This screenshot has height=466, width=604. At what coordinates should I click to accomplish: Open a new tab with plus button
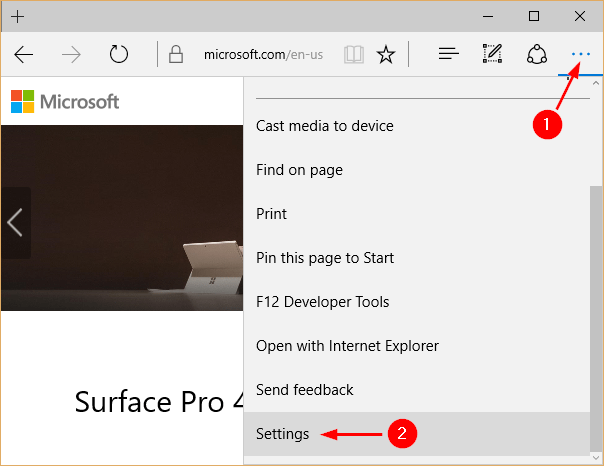point(18,16)
